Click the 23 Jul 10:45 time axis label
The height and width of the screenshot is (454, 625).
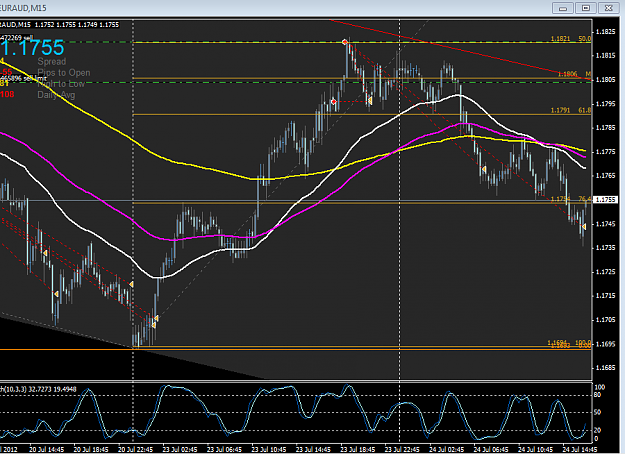click(269, 449)
